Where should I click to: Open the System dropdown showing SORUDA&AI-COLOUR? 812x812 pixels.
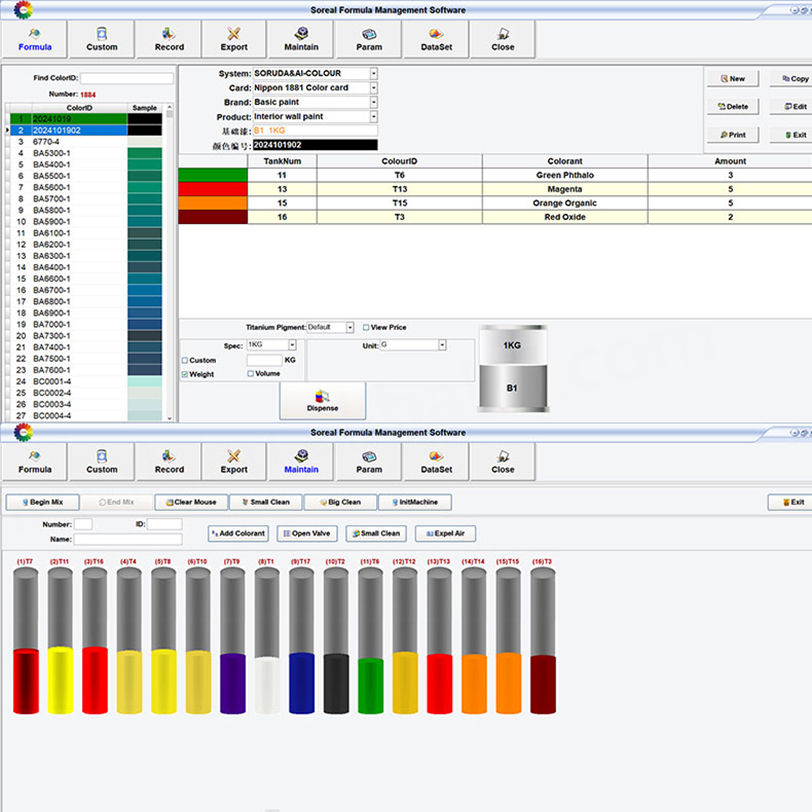374,73
